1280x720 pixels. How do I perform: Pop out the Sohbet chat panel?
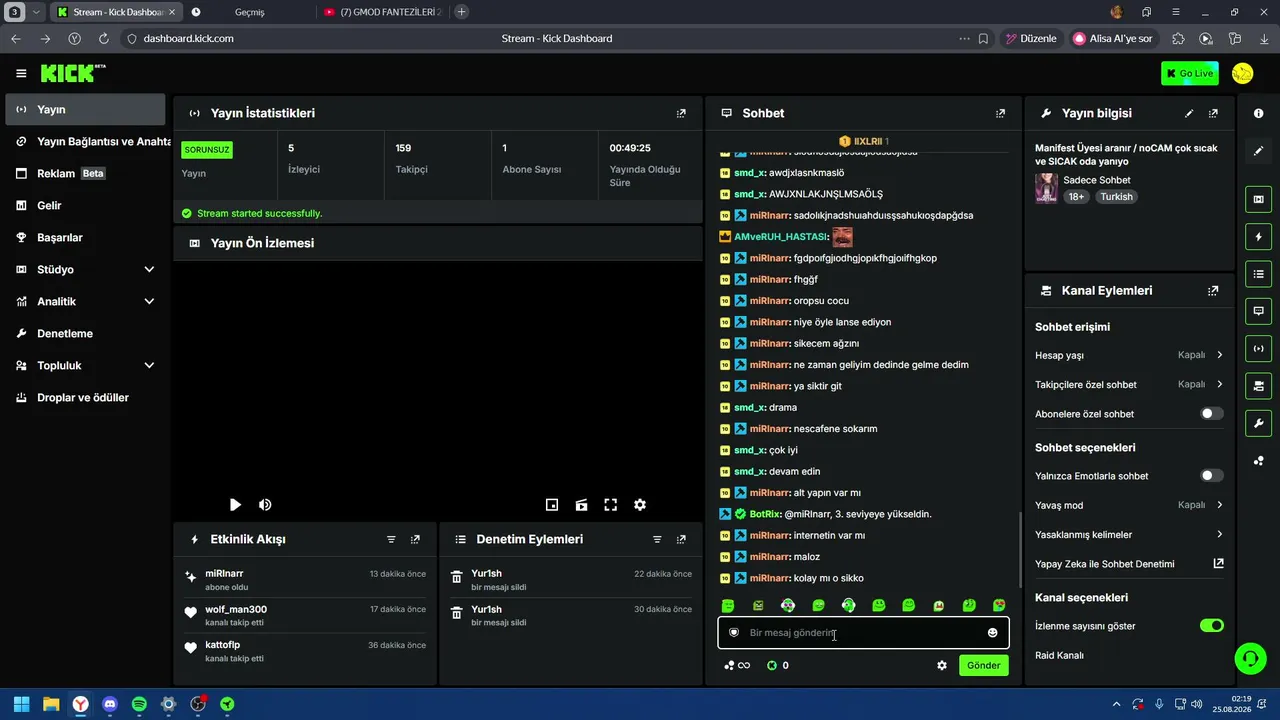pos(1000,114)
